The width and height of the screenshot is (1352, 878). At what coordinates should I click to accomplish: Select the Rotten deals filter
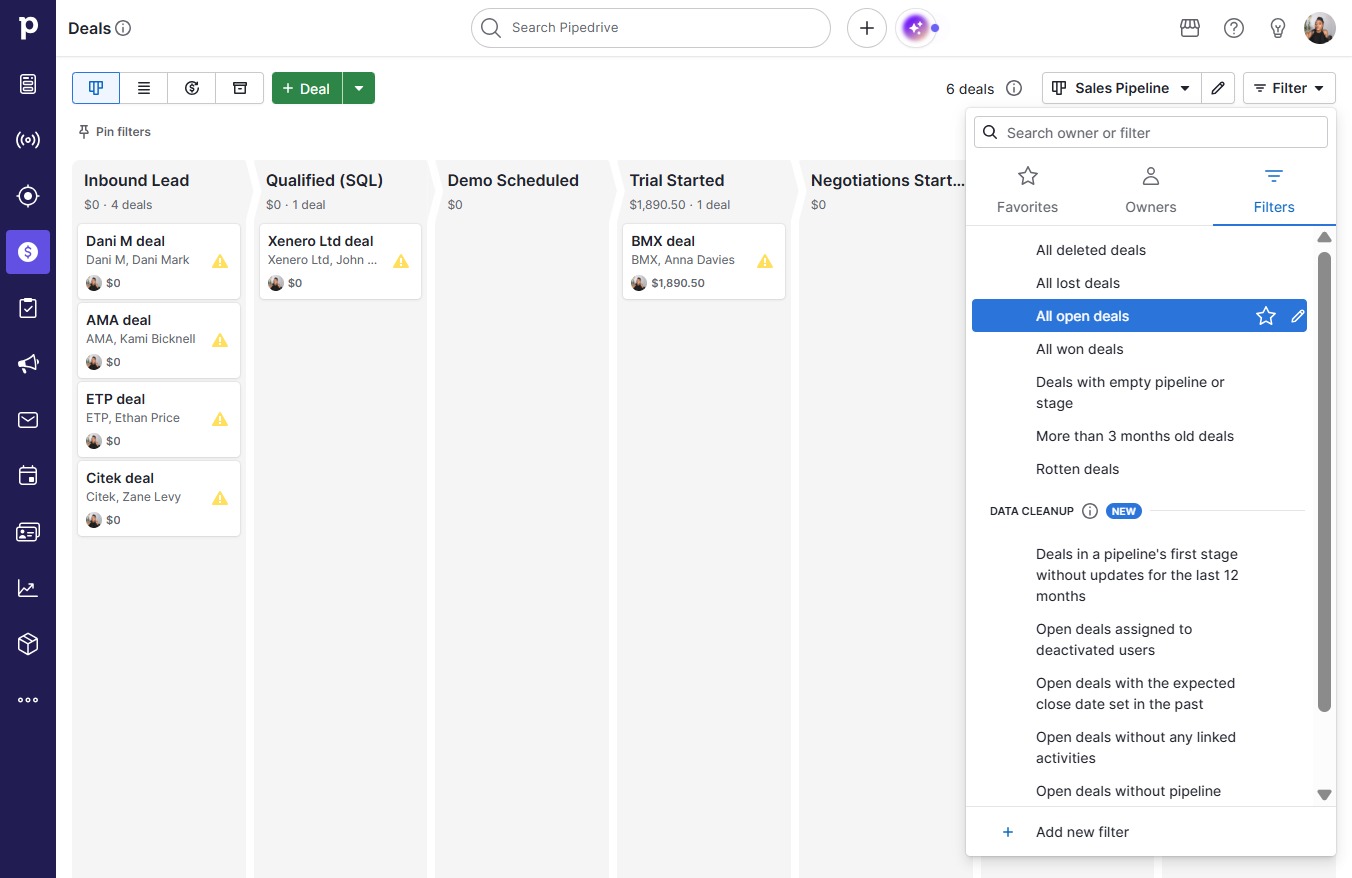click(1139, 469)
